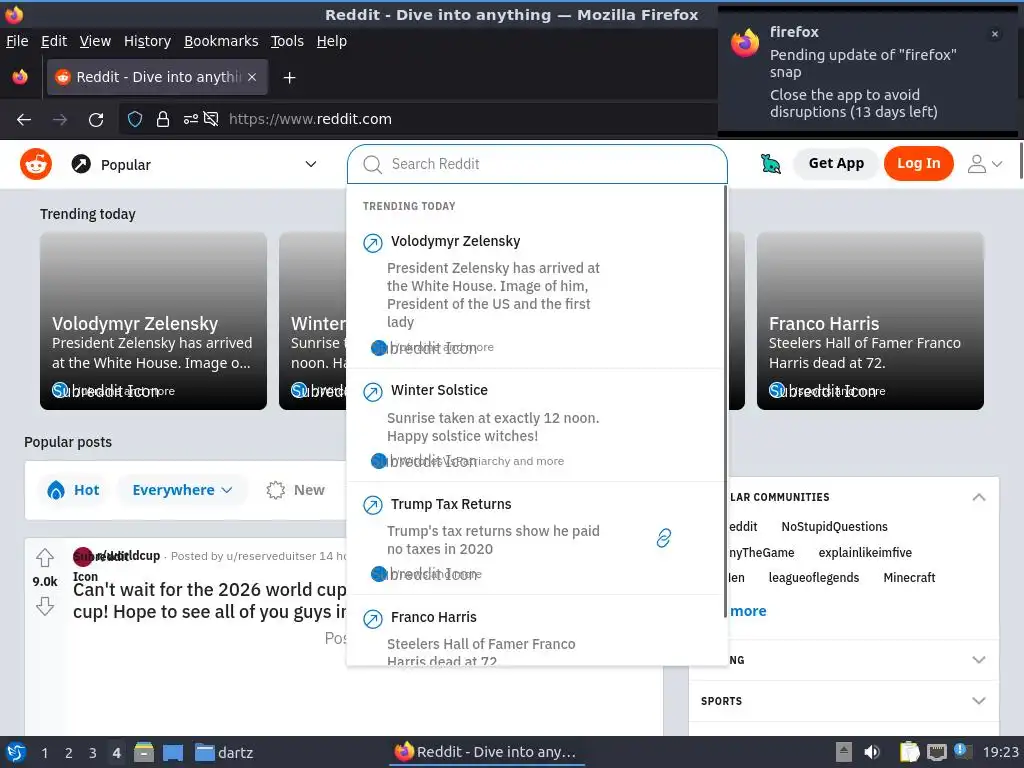Upvote the 2026 world cup post
This screenshot has height=768, width=1024.
45,558
